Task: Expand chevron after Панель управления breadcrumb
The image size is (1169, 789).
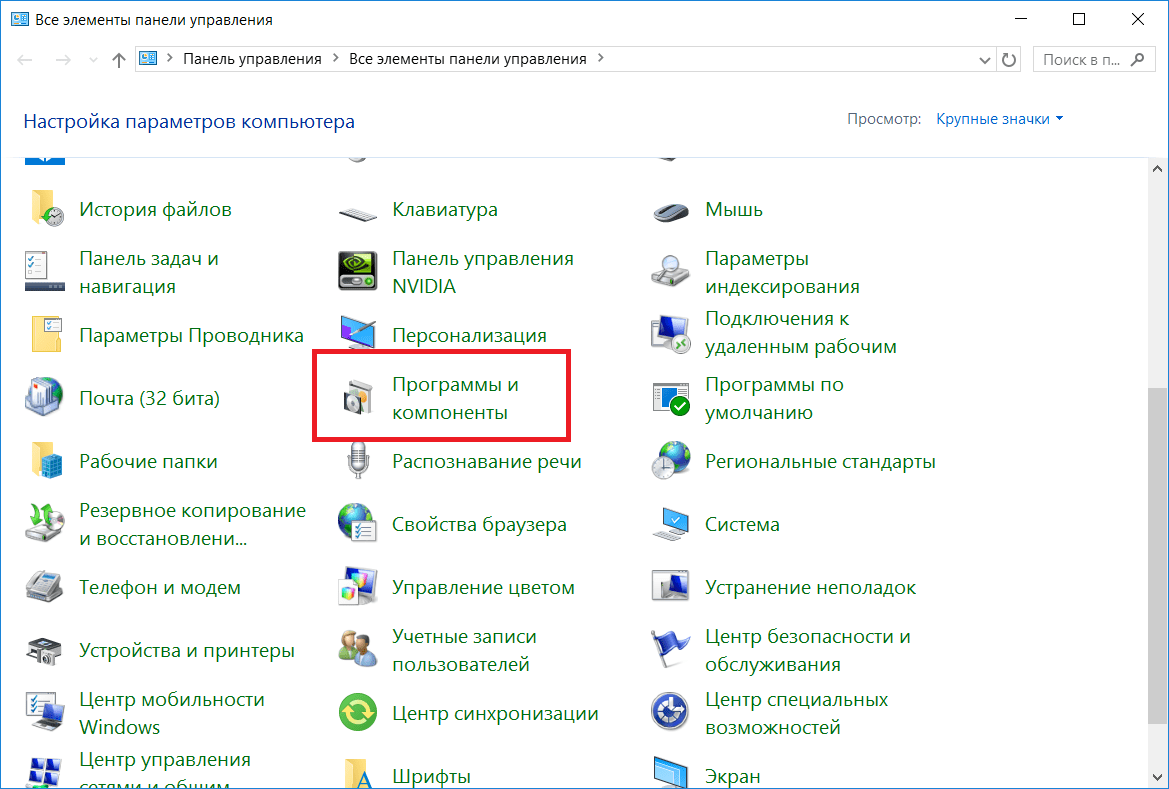Action: [x=335, y=59]
